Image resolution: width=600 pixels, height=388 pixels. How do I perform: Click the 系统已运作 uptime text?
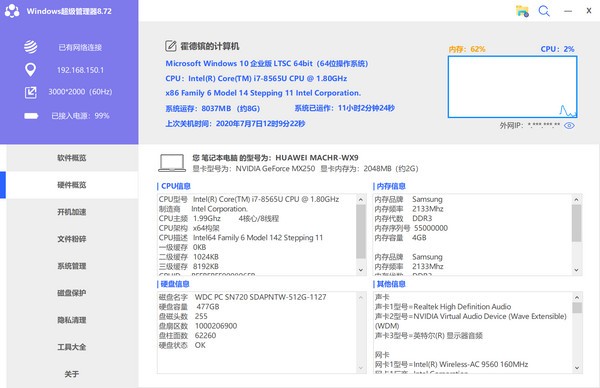[344, 108]
